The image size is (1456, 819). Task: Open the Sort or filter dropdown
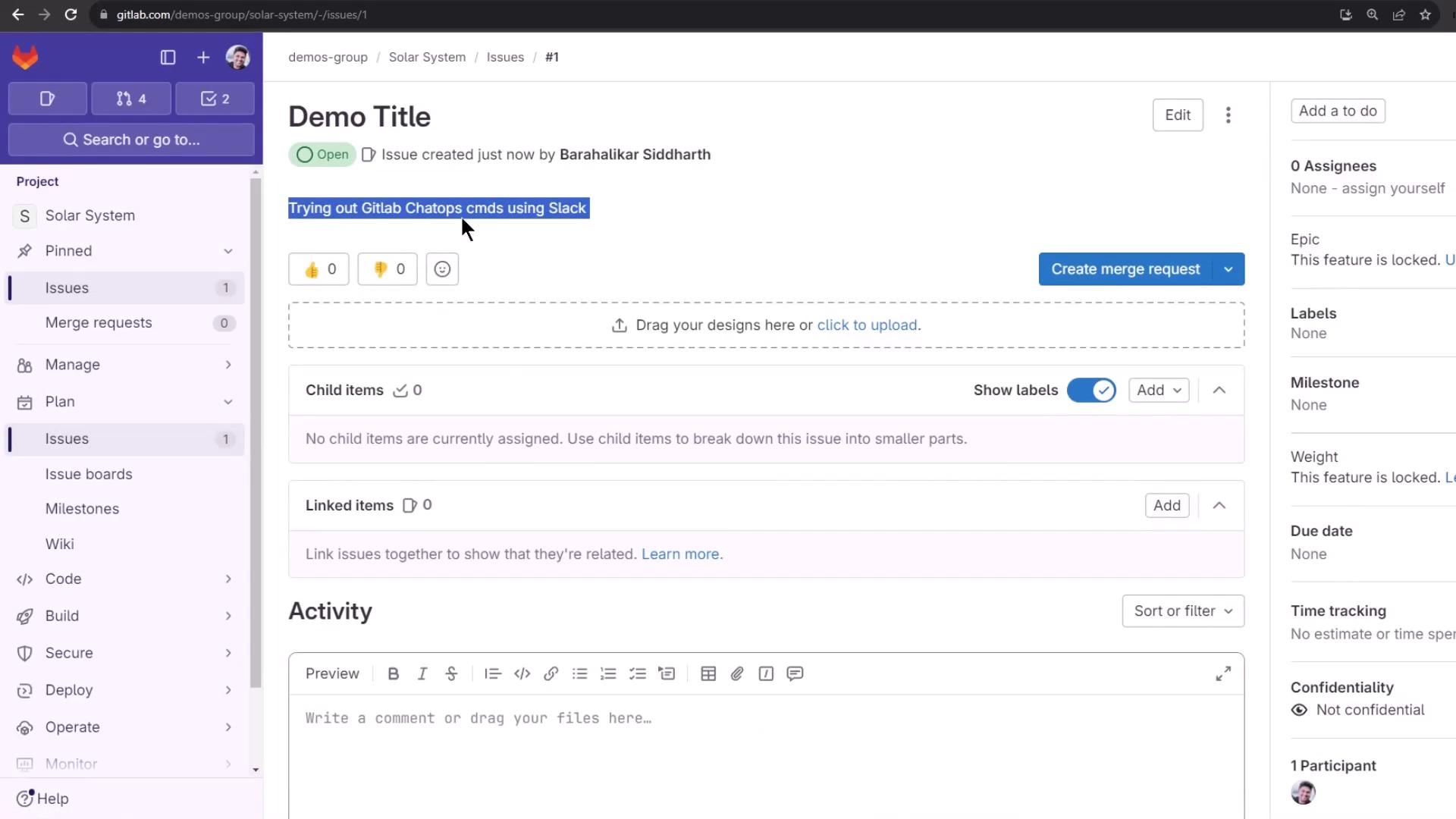click(1182, 611)
